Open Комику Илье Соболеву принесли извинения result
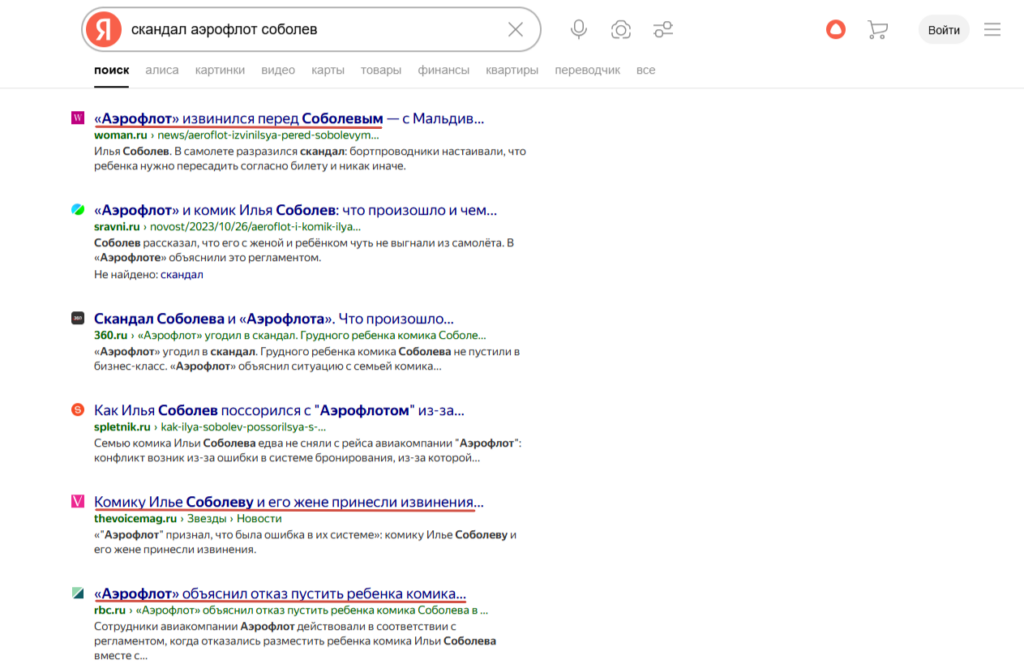Screen dimensions: 1024x664 point(289,501)
